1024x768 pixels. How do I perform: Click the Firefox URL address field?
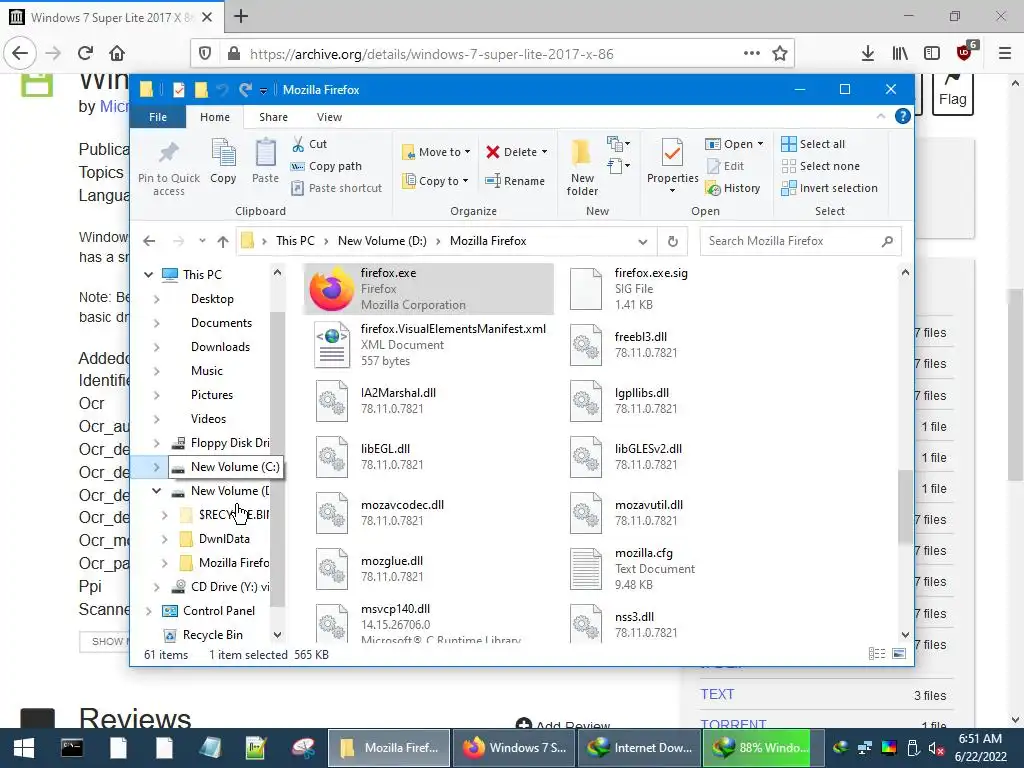click(492, 54)
